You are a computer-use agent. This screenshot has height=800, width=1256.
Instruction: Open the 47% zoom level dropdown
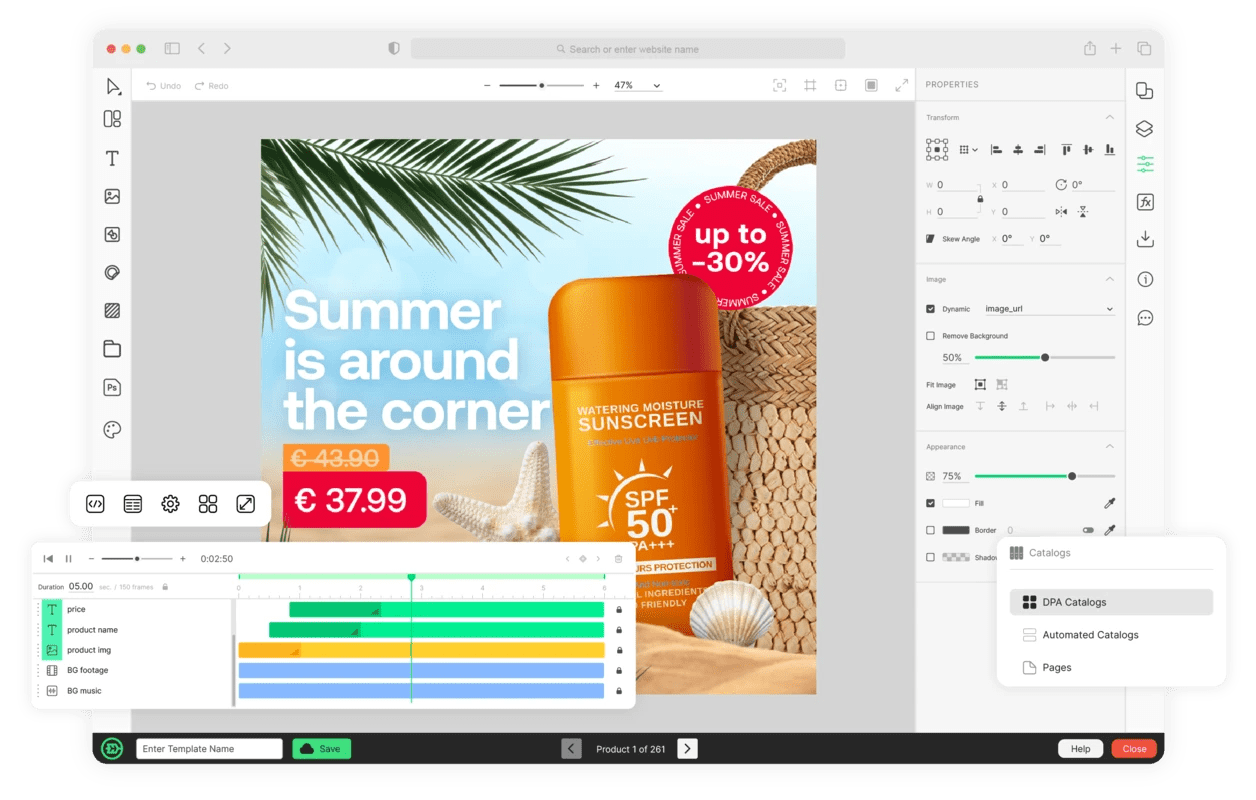(x=638, y=86)
